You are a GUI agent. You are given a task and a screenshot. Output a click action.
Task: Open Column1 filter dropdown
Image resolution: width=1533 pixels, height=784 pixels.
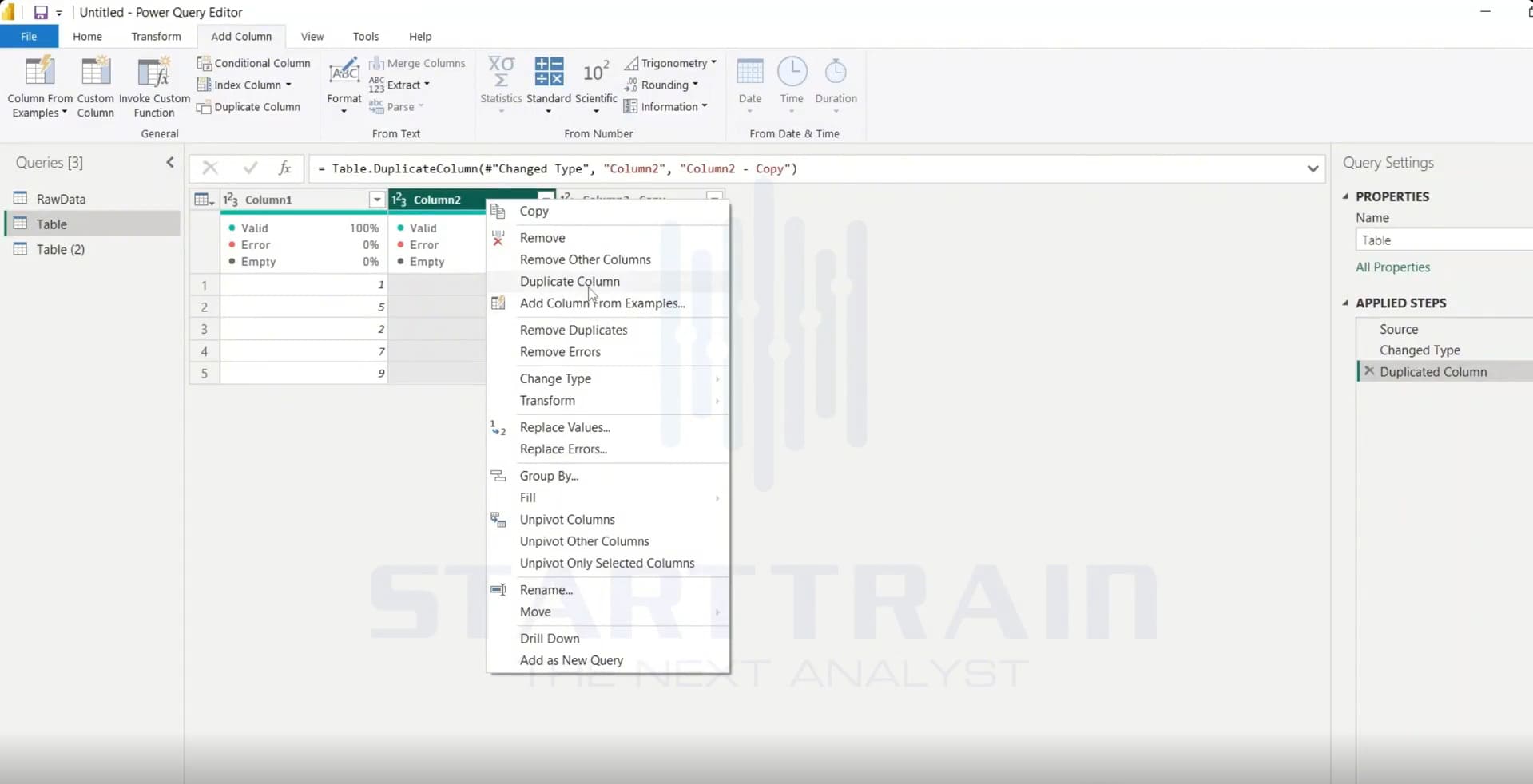point(376,200)
